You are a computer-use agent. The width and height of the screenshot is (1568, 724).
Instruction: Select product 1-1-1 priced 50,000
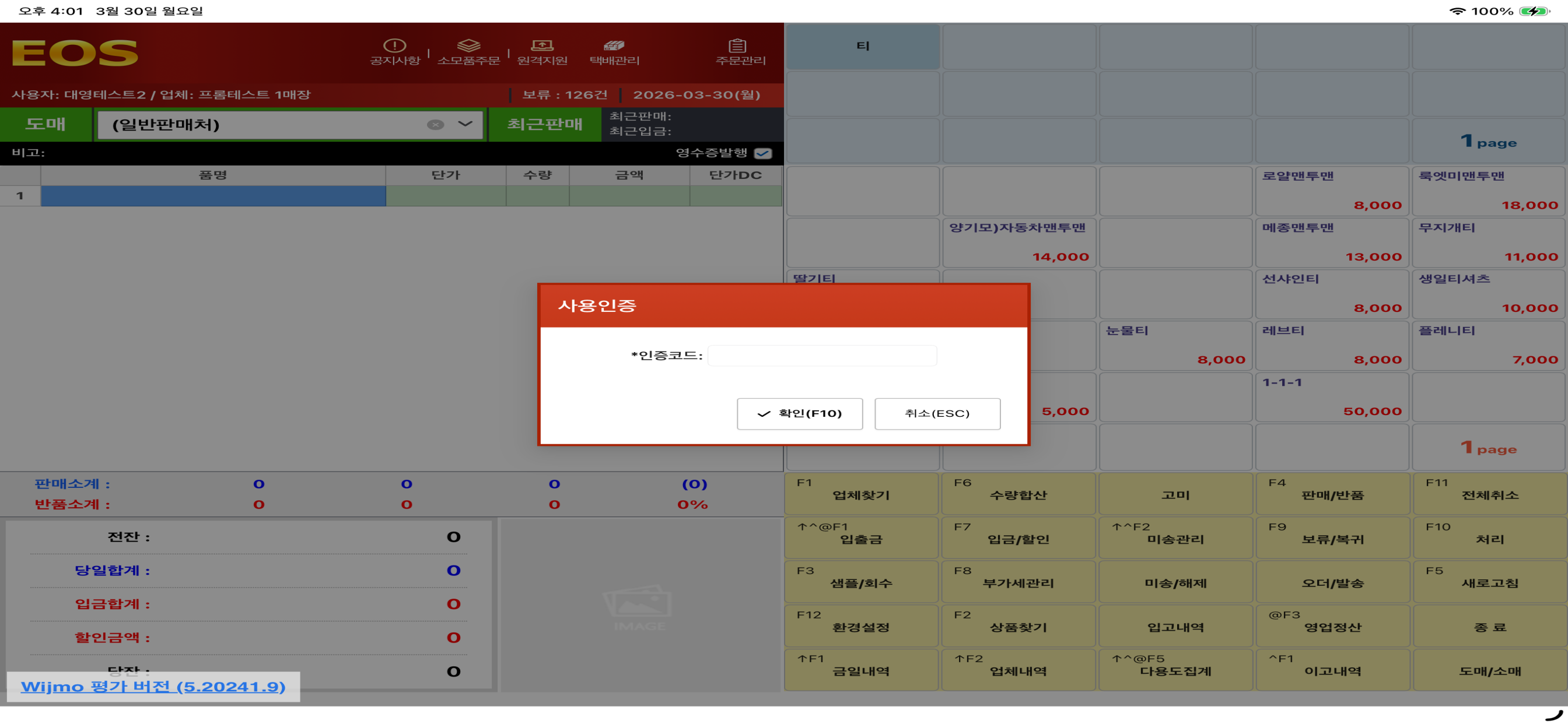1332,398
